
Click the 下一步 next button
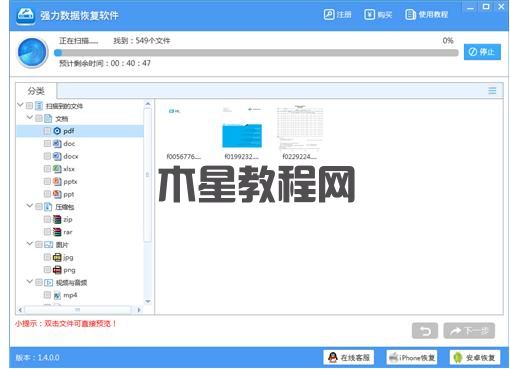pyautogui.click(x=469, y=331)
